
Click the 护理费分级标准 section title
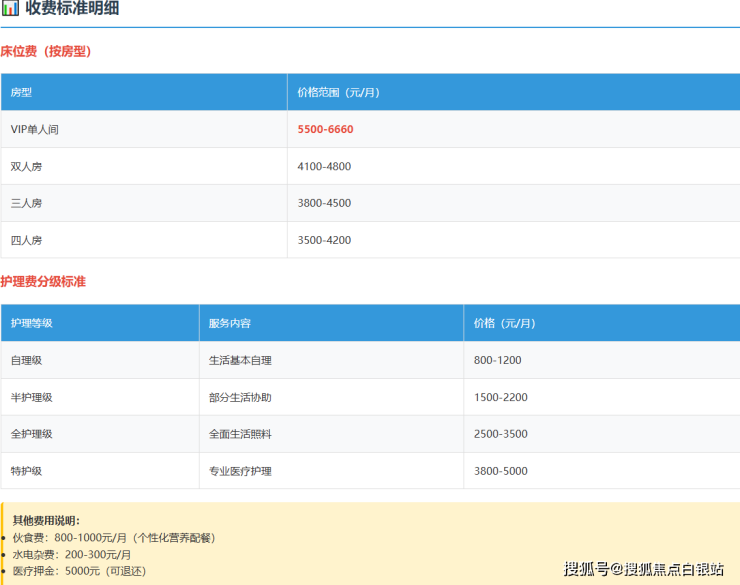pos(43,282)
